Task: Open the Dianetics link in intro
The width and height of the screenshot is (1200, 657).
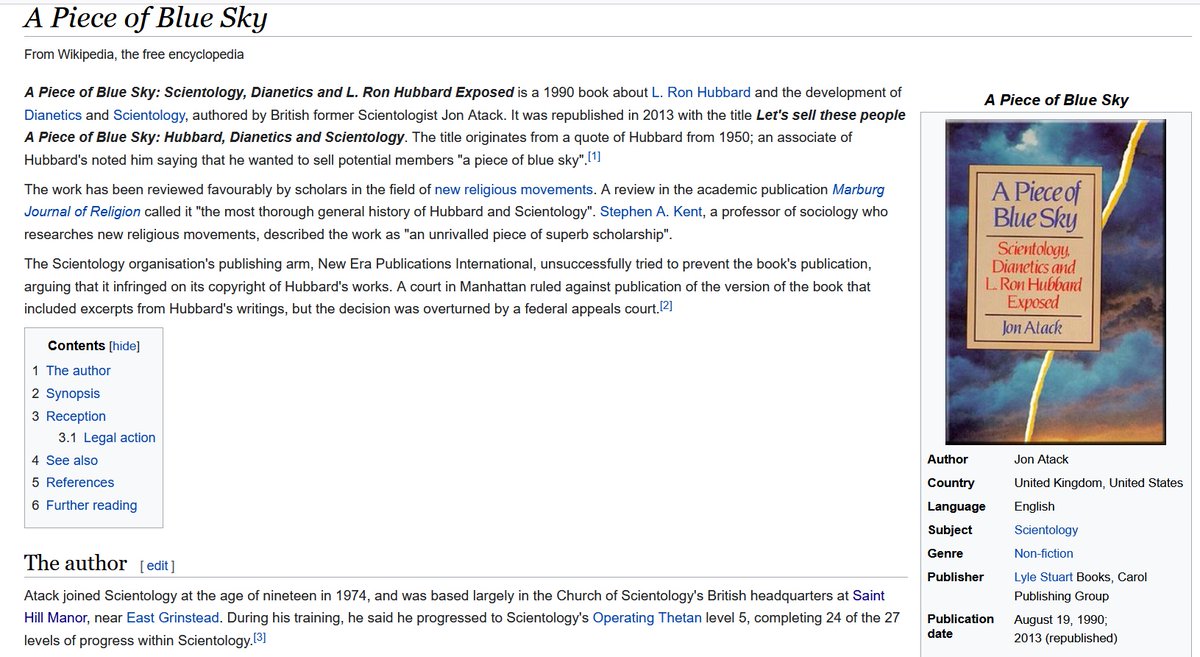Action: click(53, 115)
